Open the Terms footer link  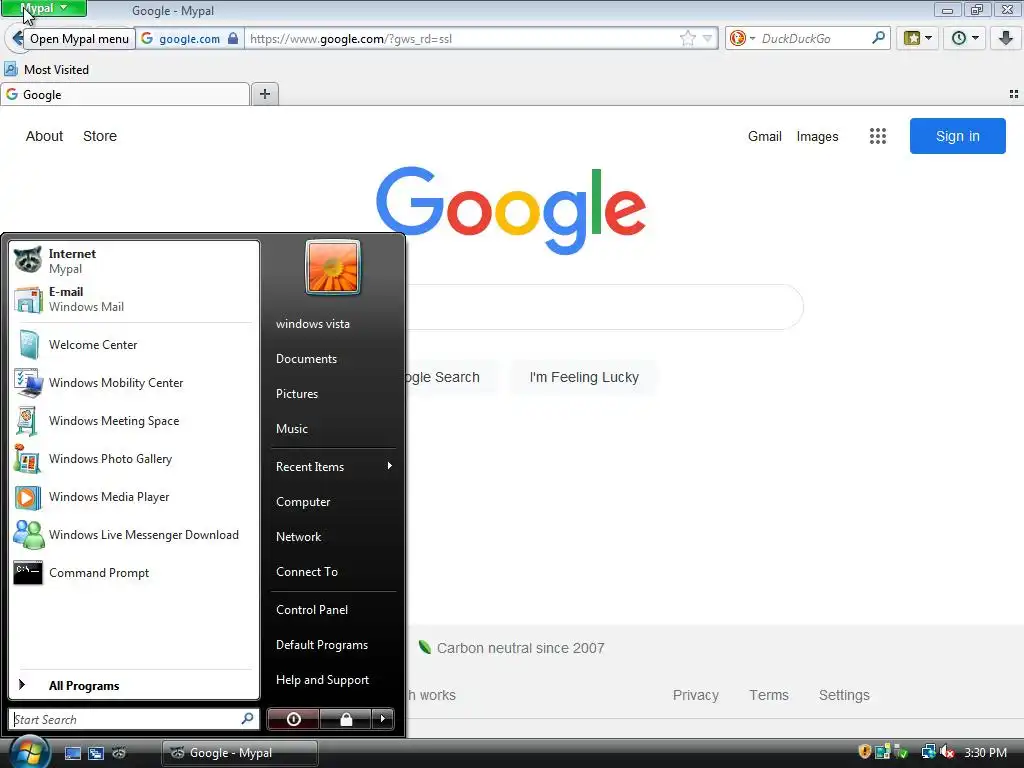(769, 695)
